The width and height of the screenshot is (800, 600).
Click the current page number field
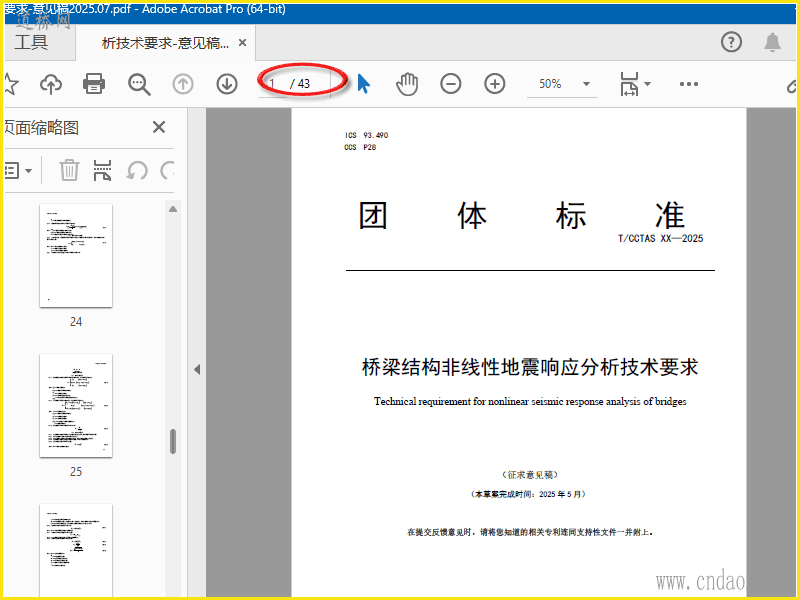click(273, 84)
